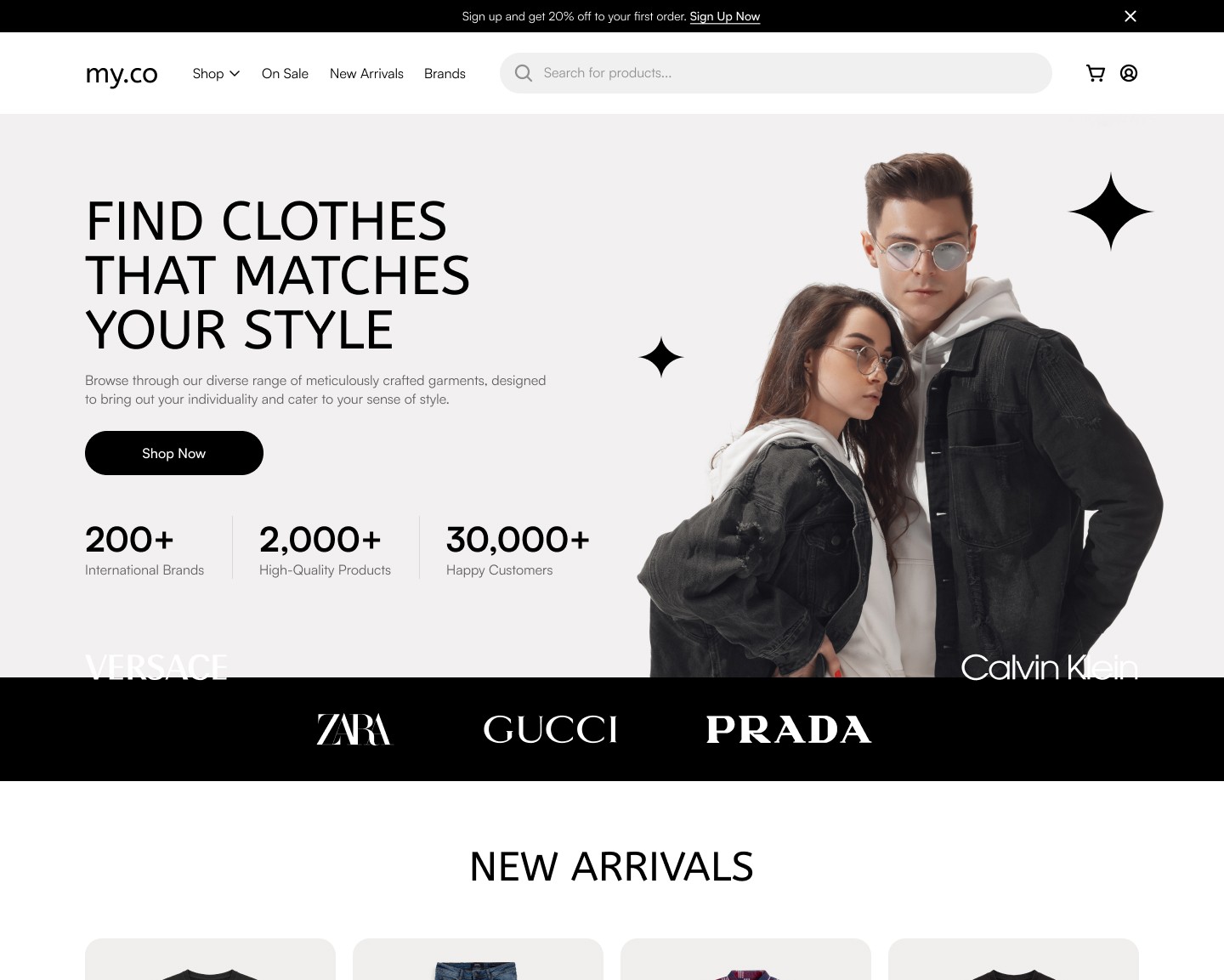Image resolution: width=1224 pixels, height=980 pixels.
Task: Go to New Arrivals in navigation
Action: pos(366,73)
